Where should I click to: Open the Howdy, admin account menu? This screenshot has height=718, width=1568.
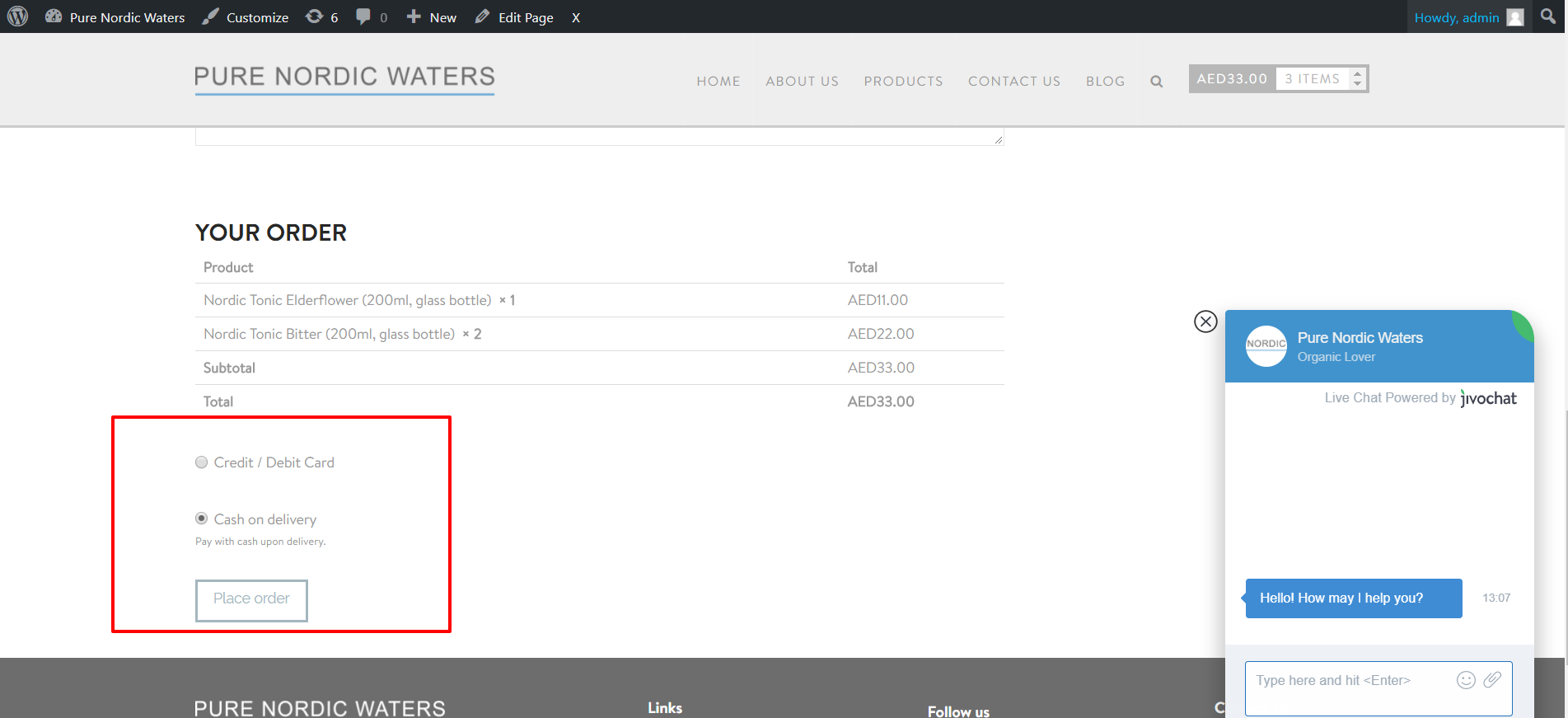click(x=1456, y=17)
